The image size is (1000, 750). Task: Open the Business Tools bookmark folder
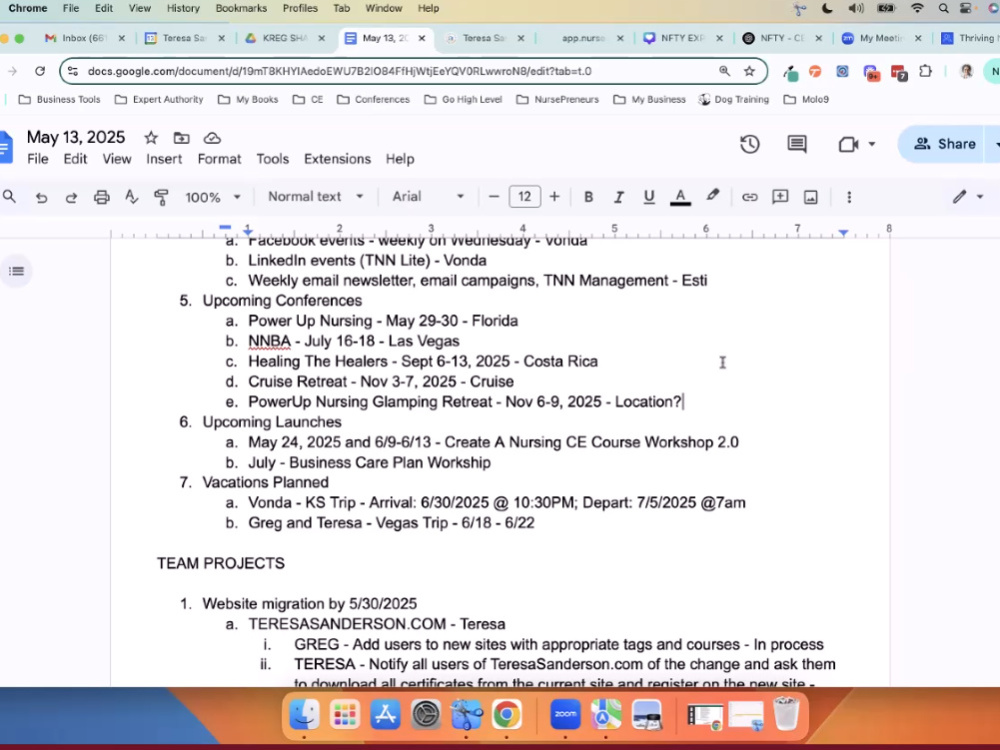tap(59, 99)
